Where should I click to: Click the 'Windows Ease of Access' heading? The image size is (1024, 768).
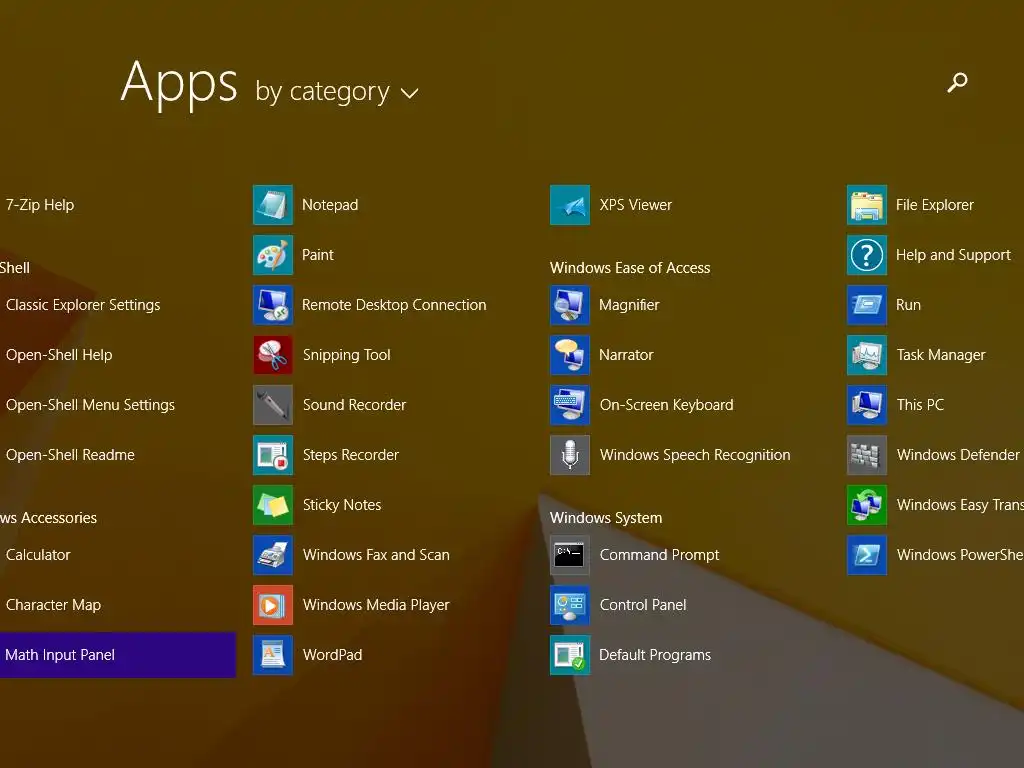click(x=630, y=268)
